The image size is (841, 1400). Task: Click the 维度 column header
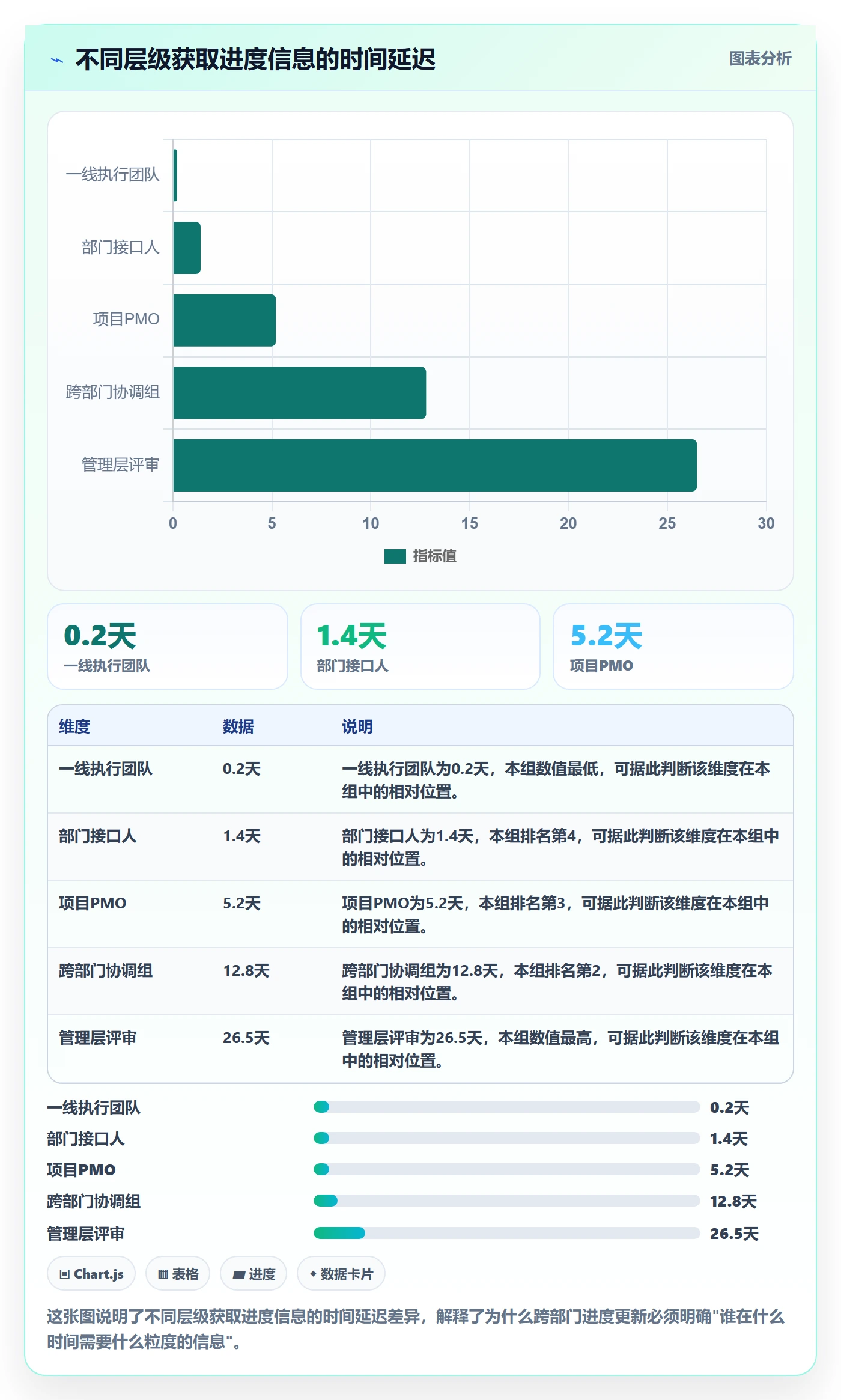(74, 726)
